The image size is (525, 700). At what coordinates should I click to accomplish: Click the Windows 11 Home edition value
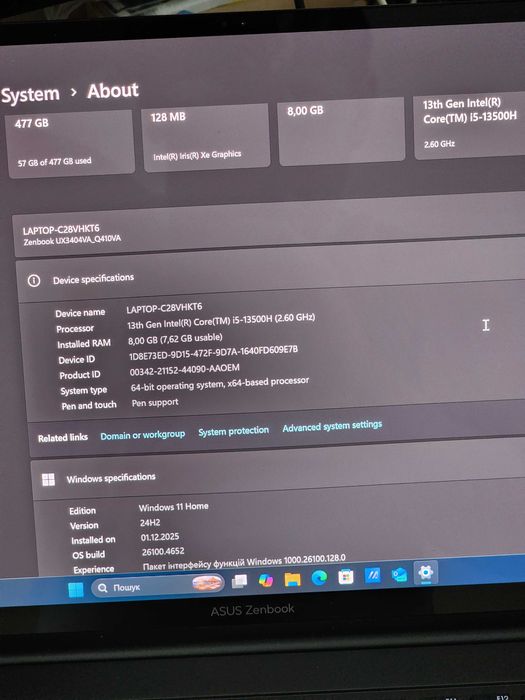[x=174, y=507]
